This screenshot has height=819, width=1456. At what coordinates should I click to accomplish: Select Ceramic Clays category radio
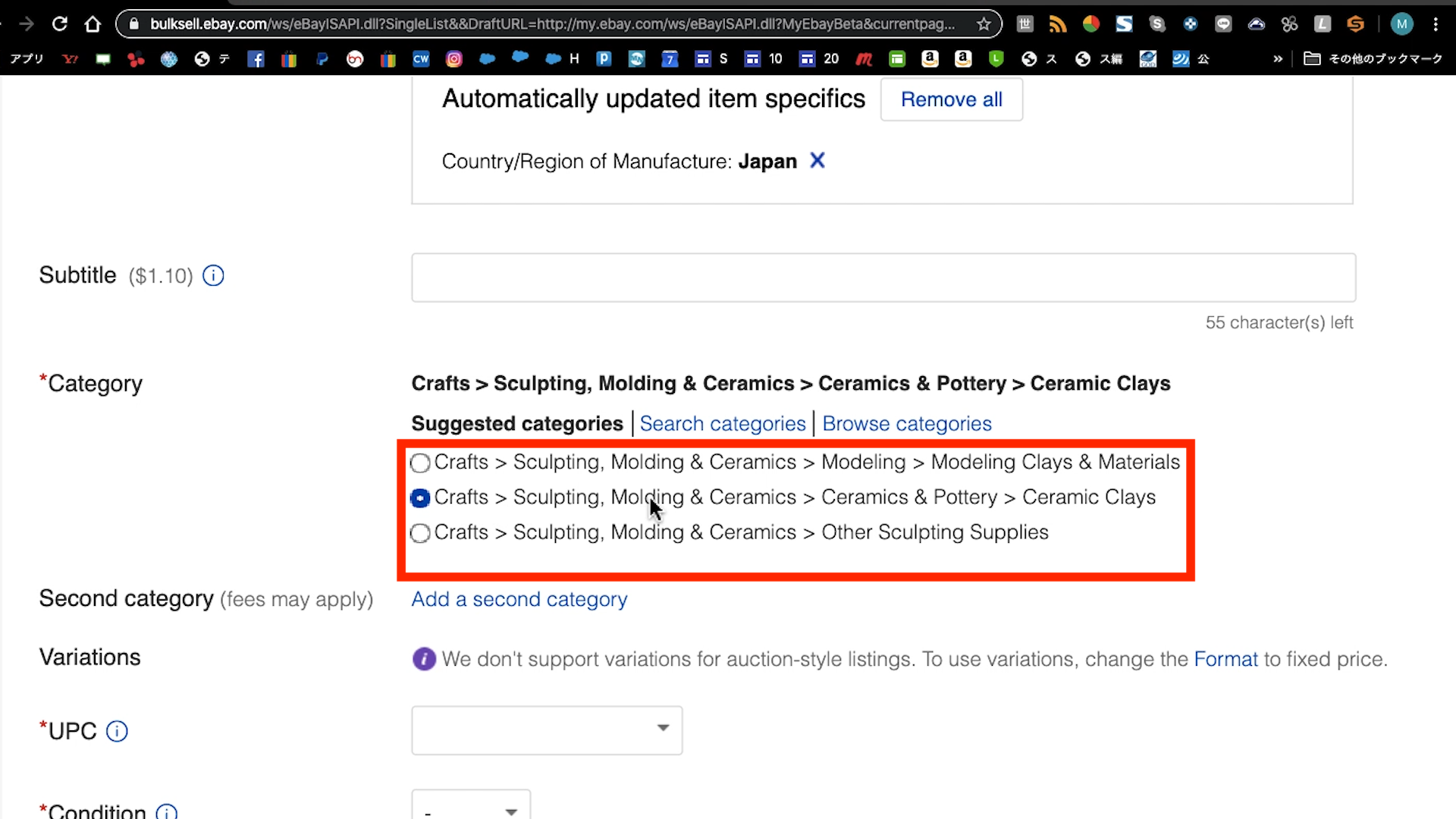(420, 498)
